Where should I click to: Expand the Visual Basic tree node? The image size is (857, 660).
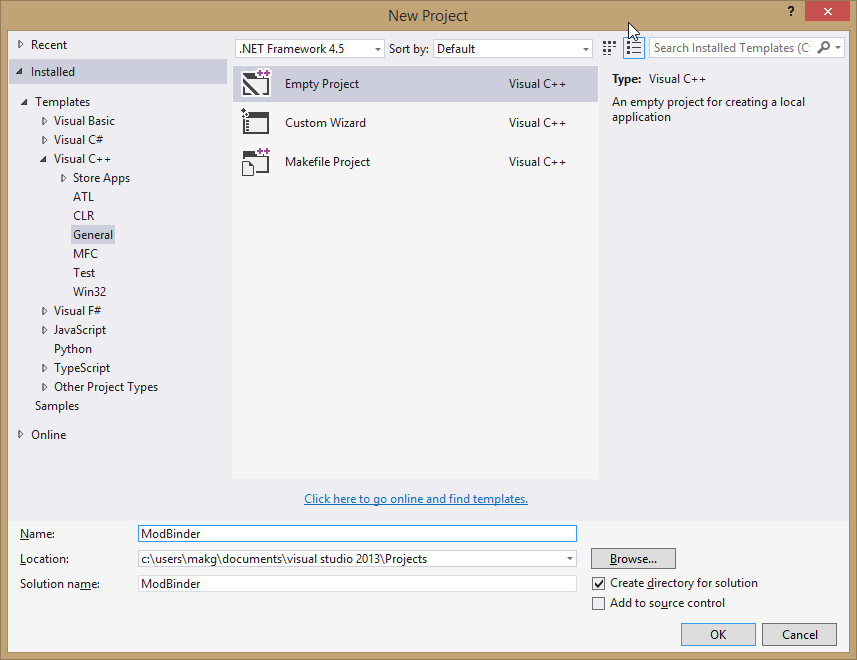44,121
